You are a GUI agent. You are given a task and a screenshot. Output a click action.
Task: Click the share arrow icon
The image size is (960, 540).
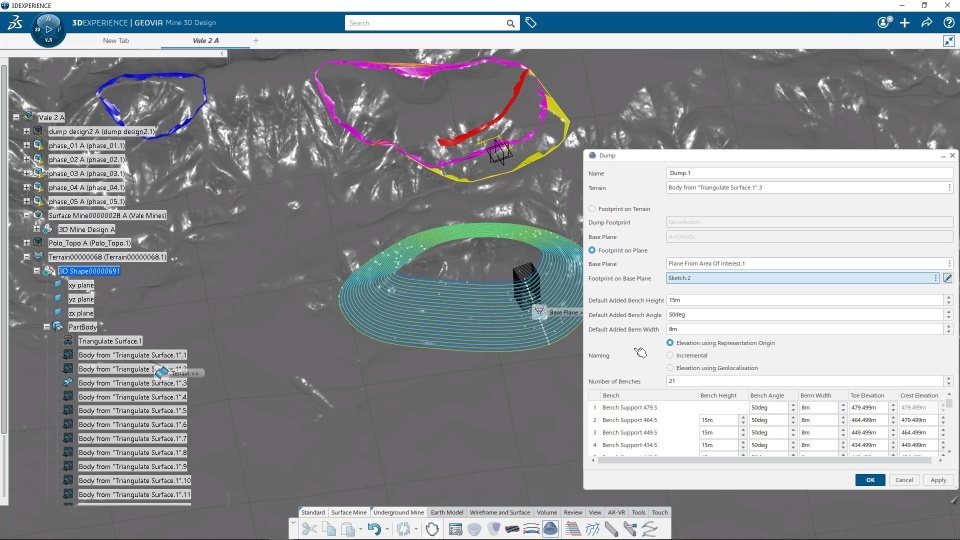(x=927, y=23)
